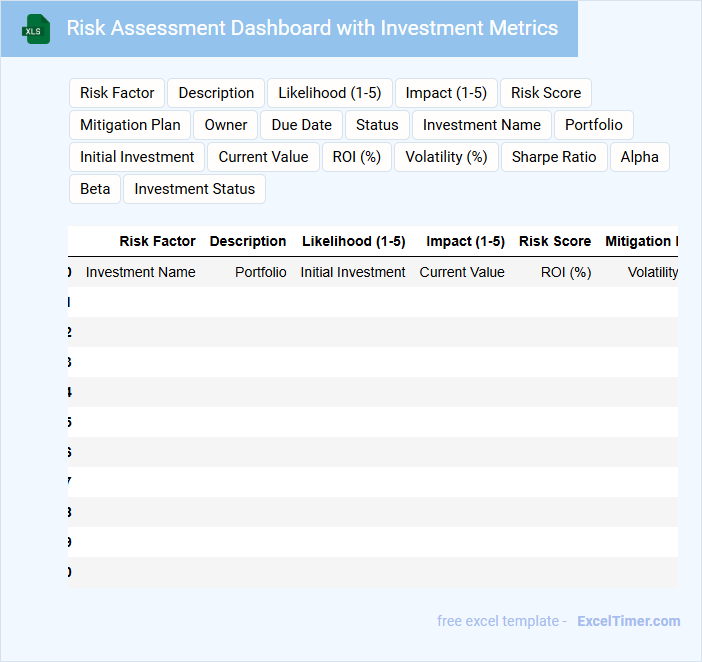Select the Risk Factor tag

[x=117, y=93]
